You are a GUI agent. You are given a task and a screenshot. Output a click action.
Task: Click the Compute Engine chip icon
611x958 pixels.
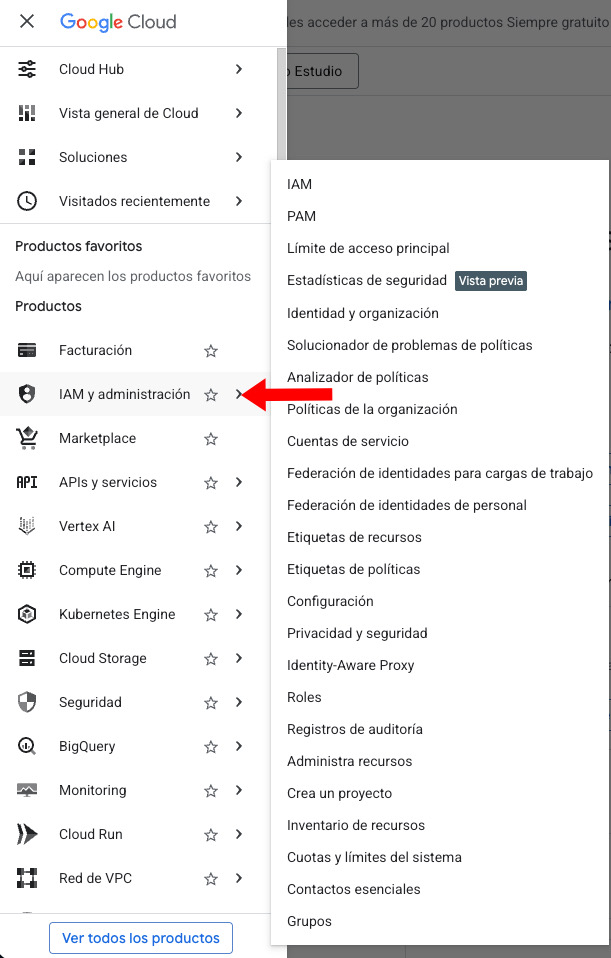[x=27, y=570]
